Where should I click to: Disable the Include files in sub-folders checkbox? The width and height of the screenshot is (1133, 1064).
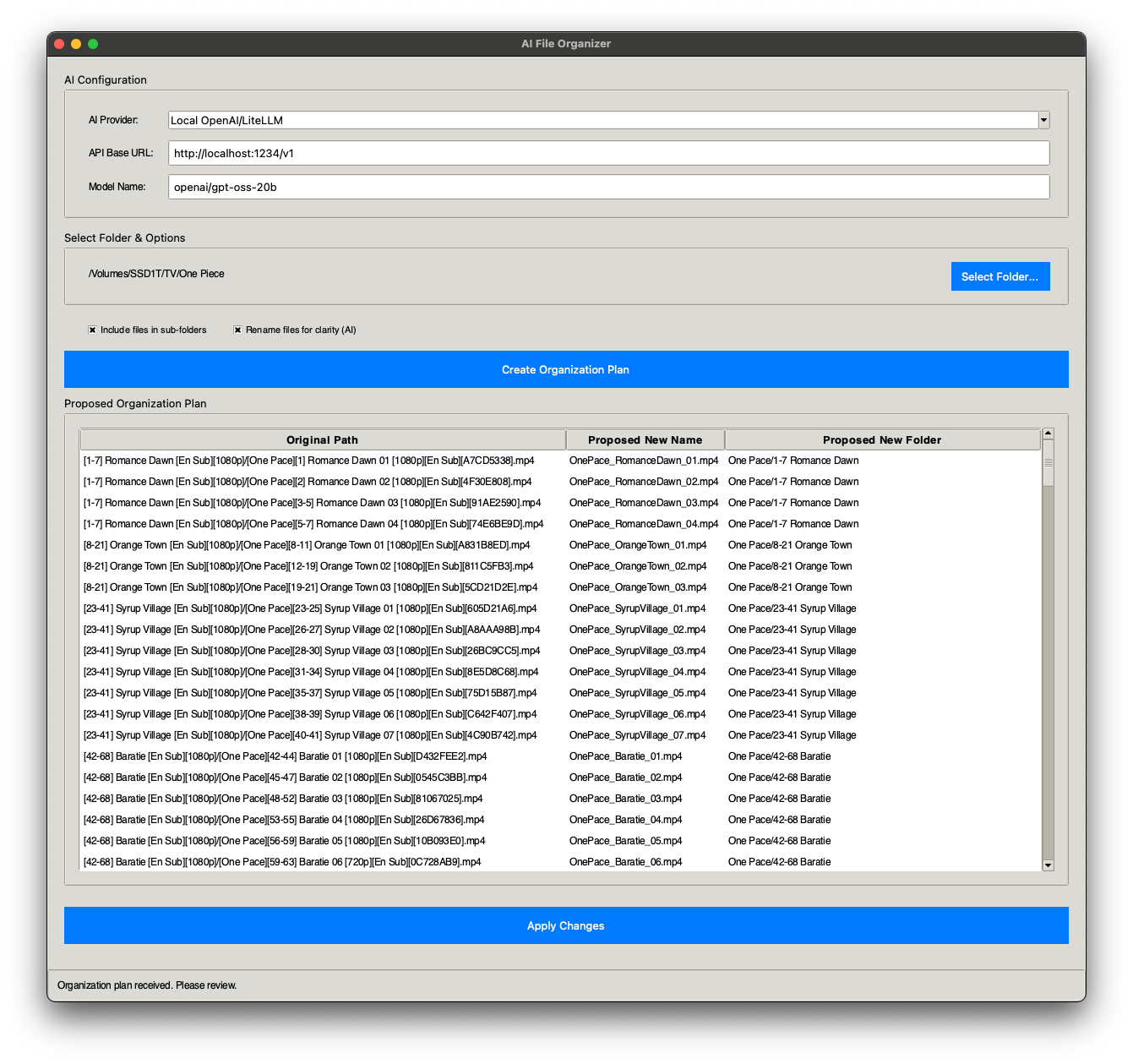pyautogui.click(x=93, y=330)
